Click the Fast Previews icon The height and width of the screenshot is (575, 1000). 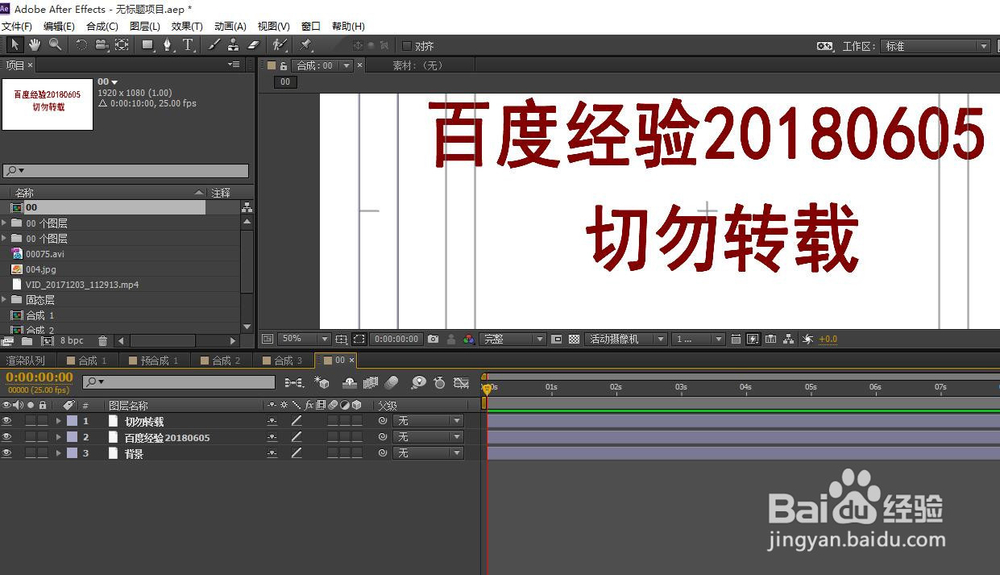tap(753, 339)
